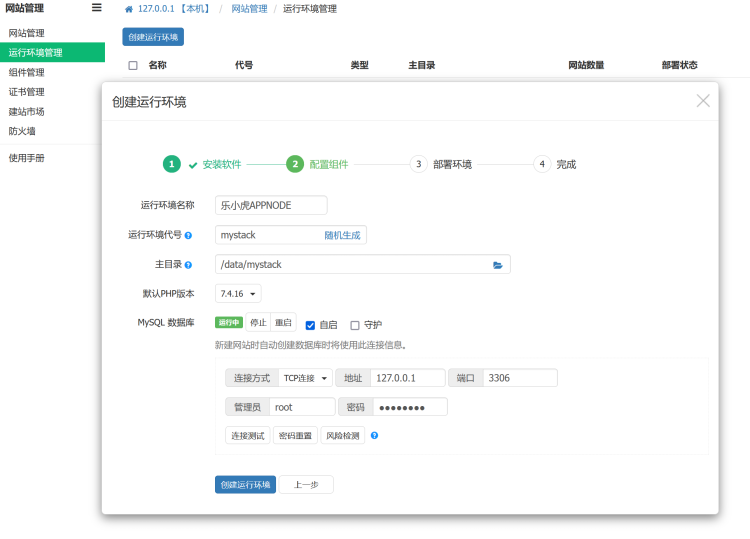This screenshot has height=539, width=750.
Task: Open 组件管理 in the sidebar
Action: coord(26,72)
